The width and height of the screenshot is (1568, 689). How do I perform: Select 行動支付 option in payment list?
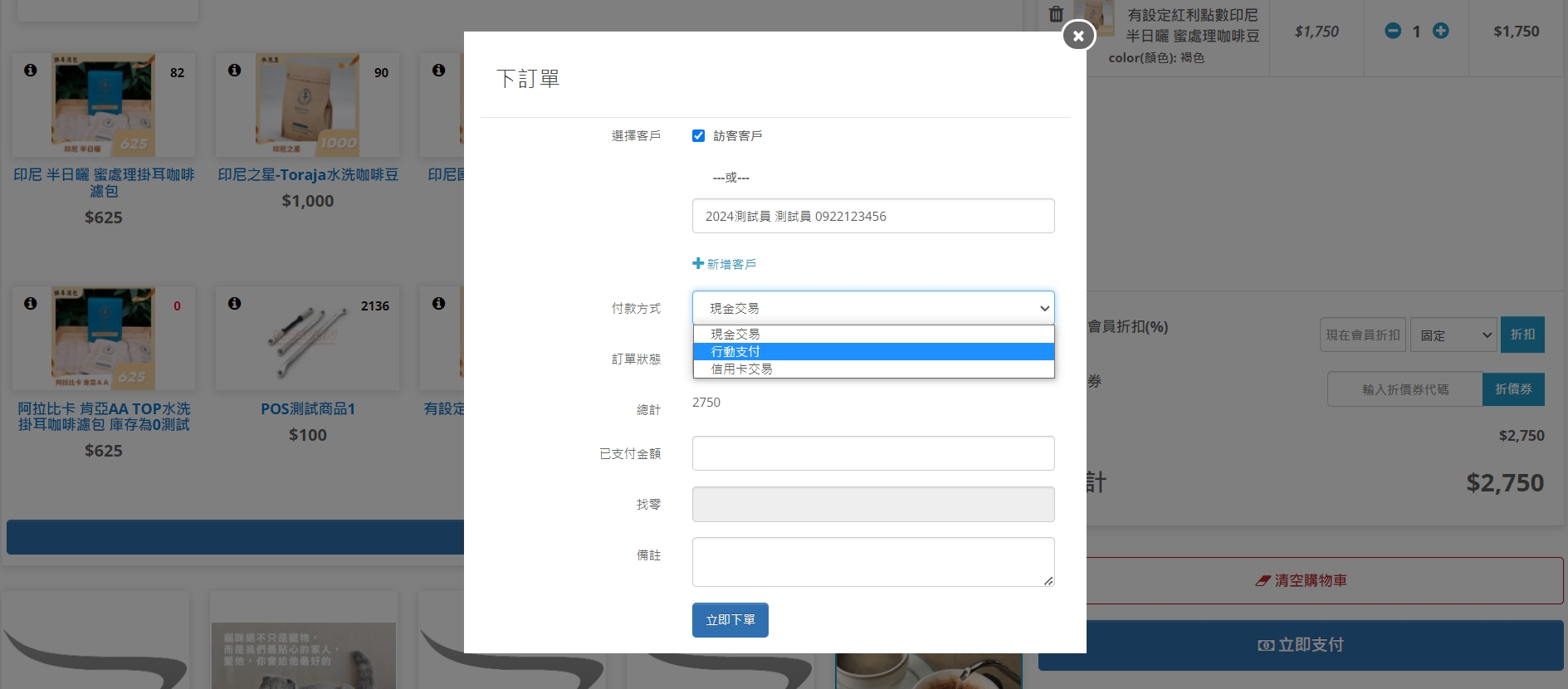tap(873, 351)
